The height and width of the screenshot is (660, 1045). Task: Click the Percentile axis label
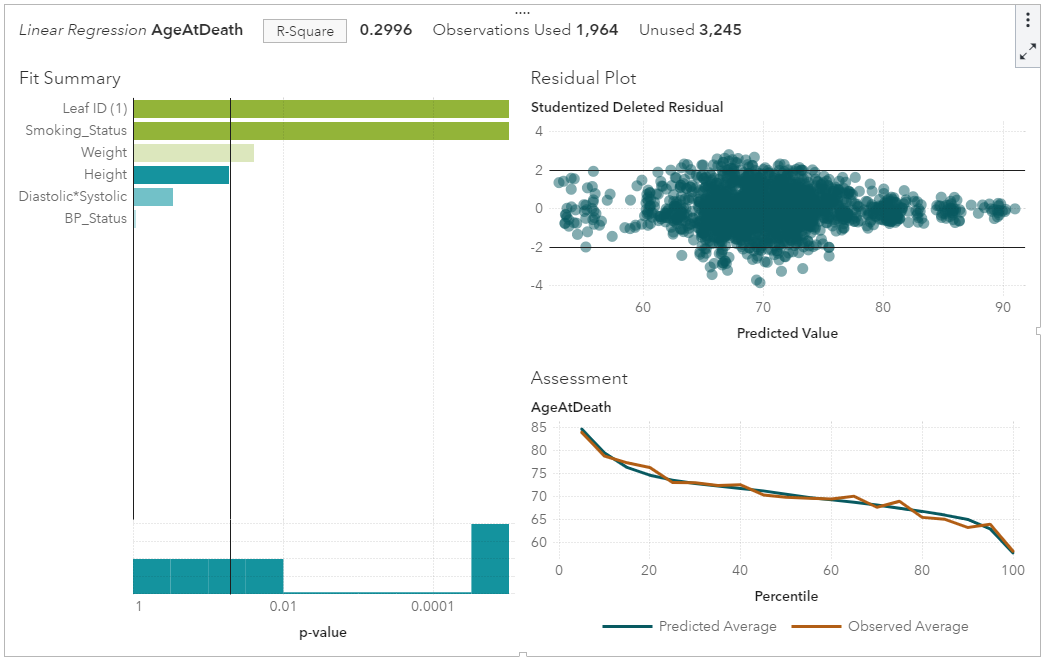tap(785, 596)
